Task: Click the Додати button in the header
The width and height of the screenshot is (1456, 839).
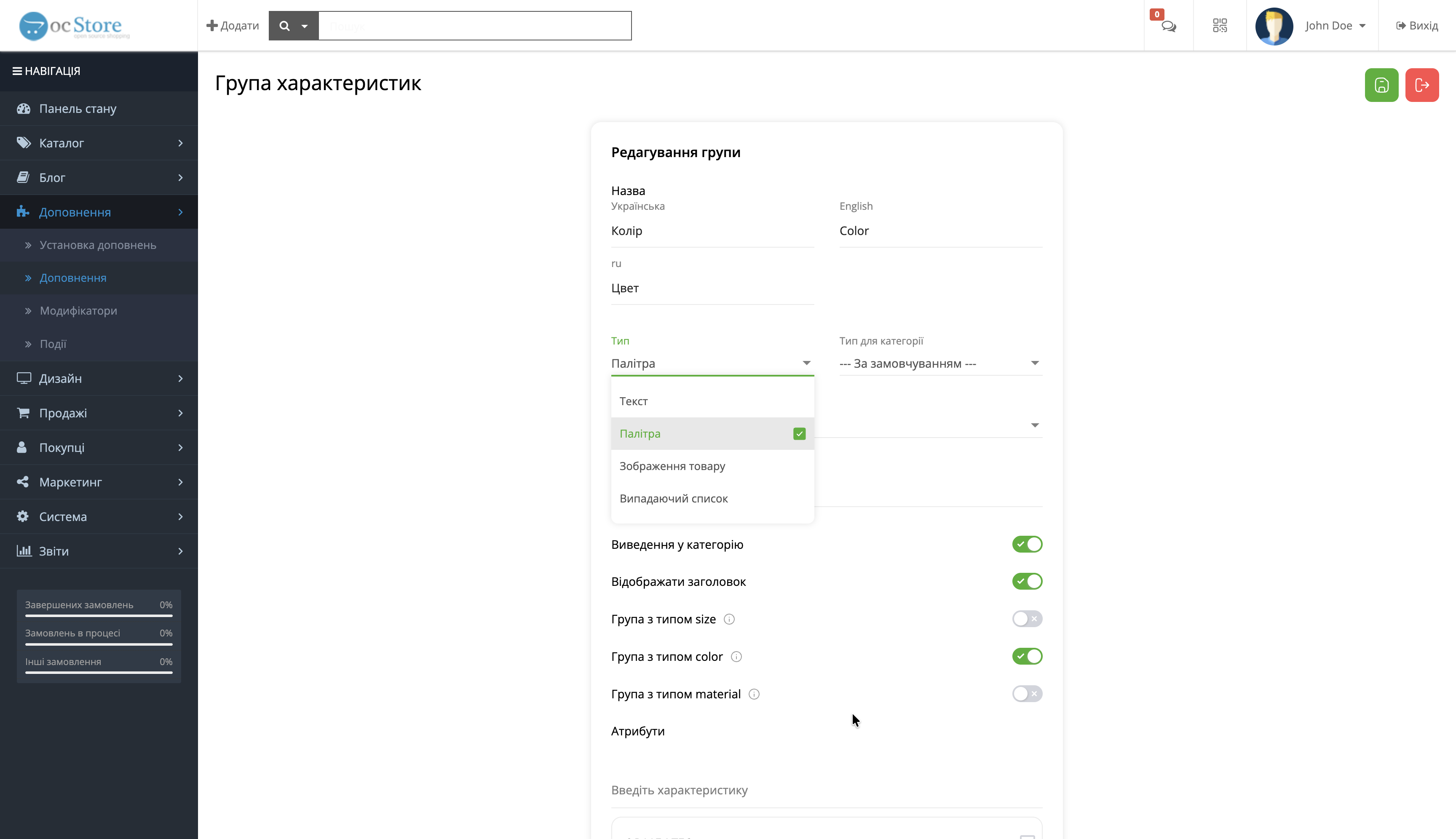Action: 232,25
